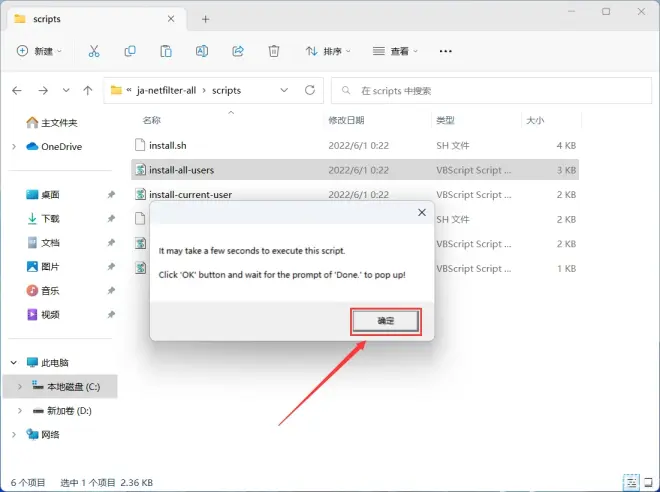Maximize the Explorer window
The height and width of the screenshot is (492, 660).
(606, 11)
